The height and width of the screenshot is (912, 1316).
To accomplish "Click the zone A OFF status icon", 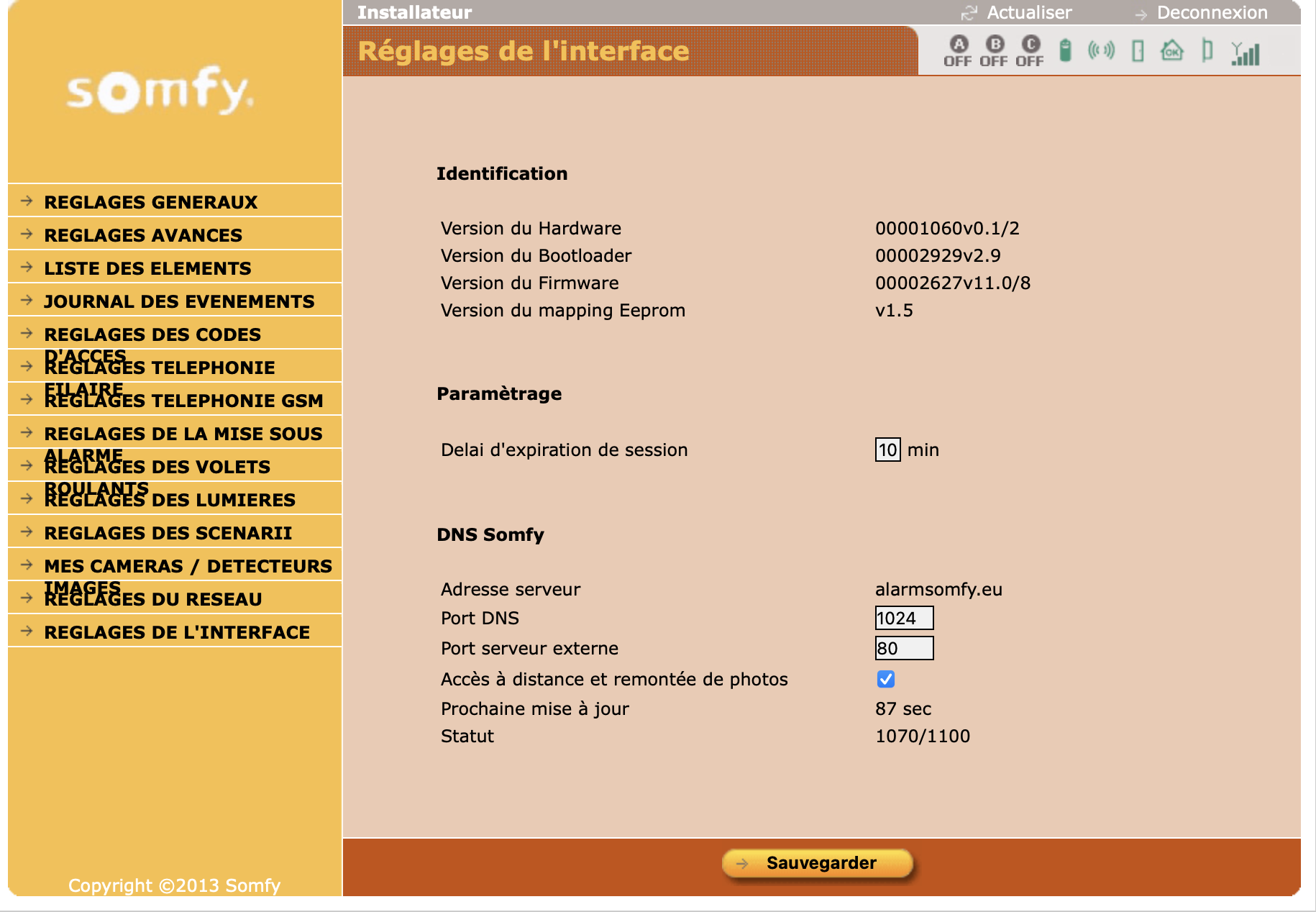I will pos(958,51).
